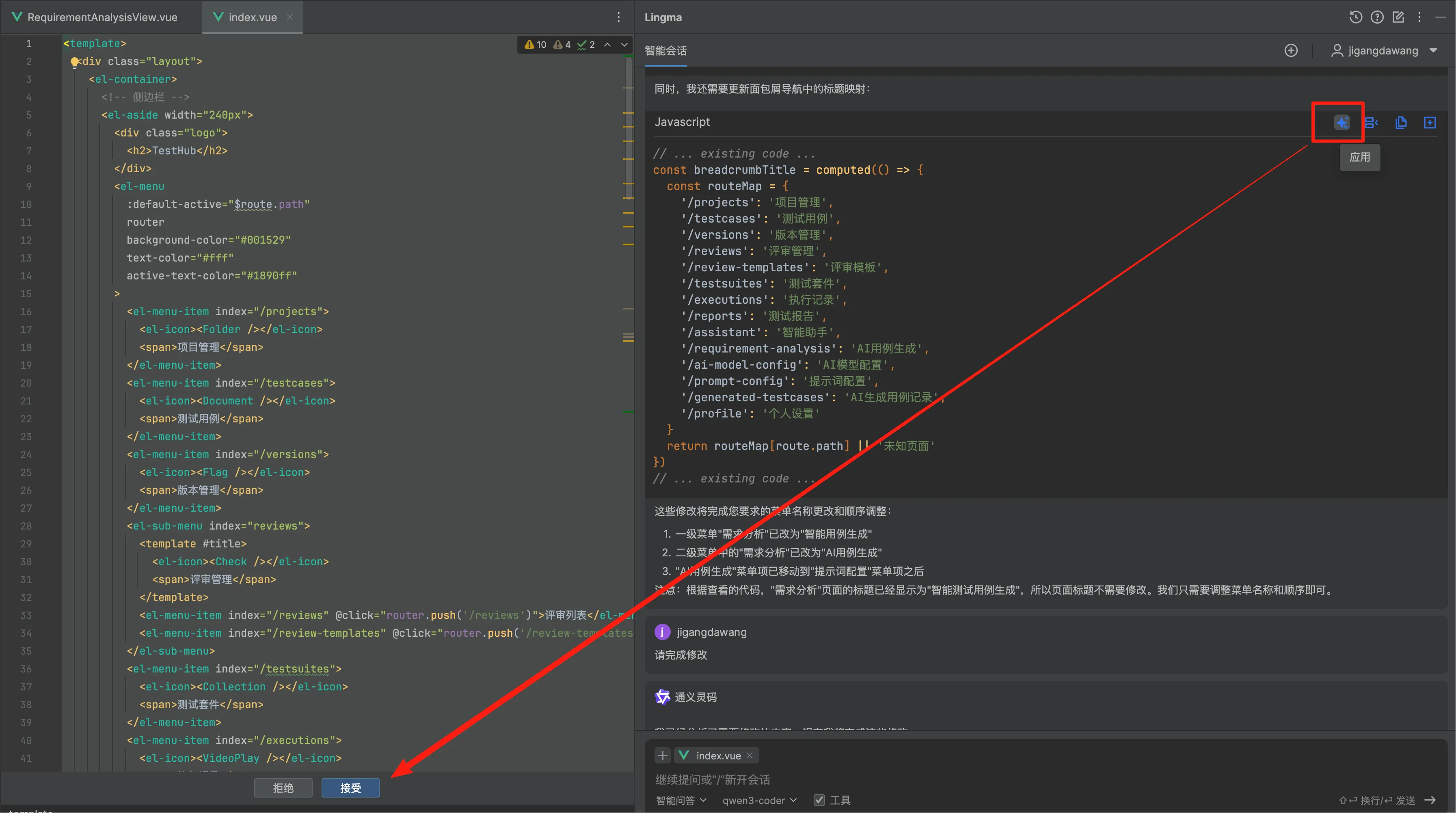
Task: Click the create new file icon
Action: click(1430, 122)
